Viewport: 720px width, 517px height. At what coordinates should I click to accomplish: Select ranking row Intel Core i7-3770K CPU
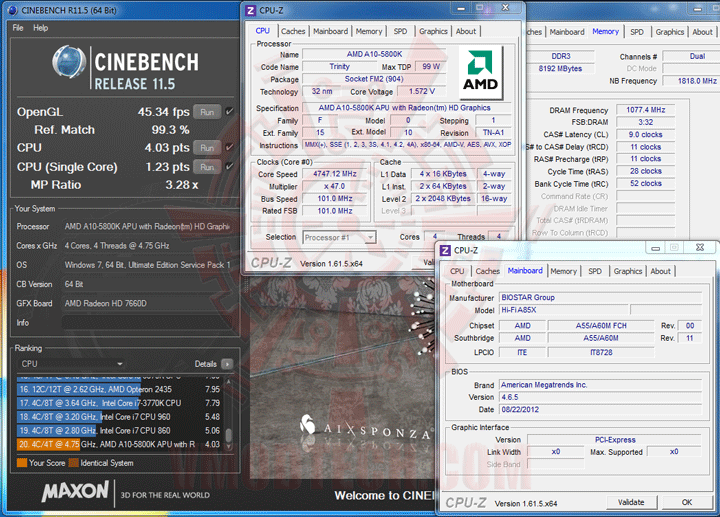pos(120,403)
